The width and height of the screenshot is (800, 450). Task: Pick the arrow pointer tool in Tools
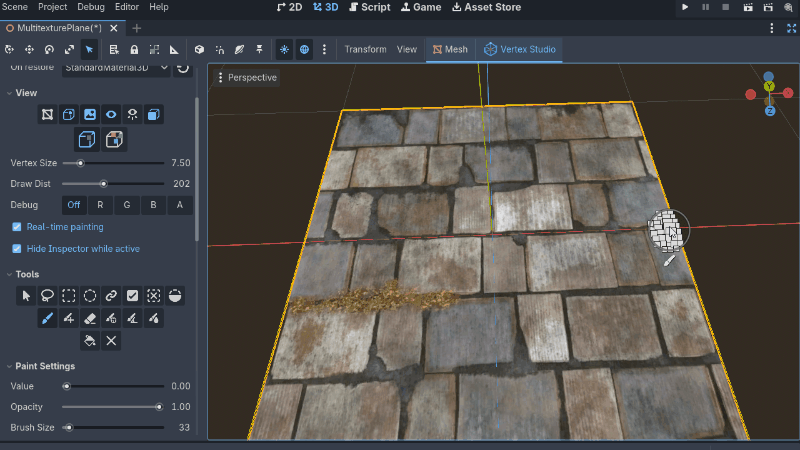pos(26,295)
